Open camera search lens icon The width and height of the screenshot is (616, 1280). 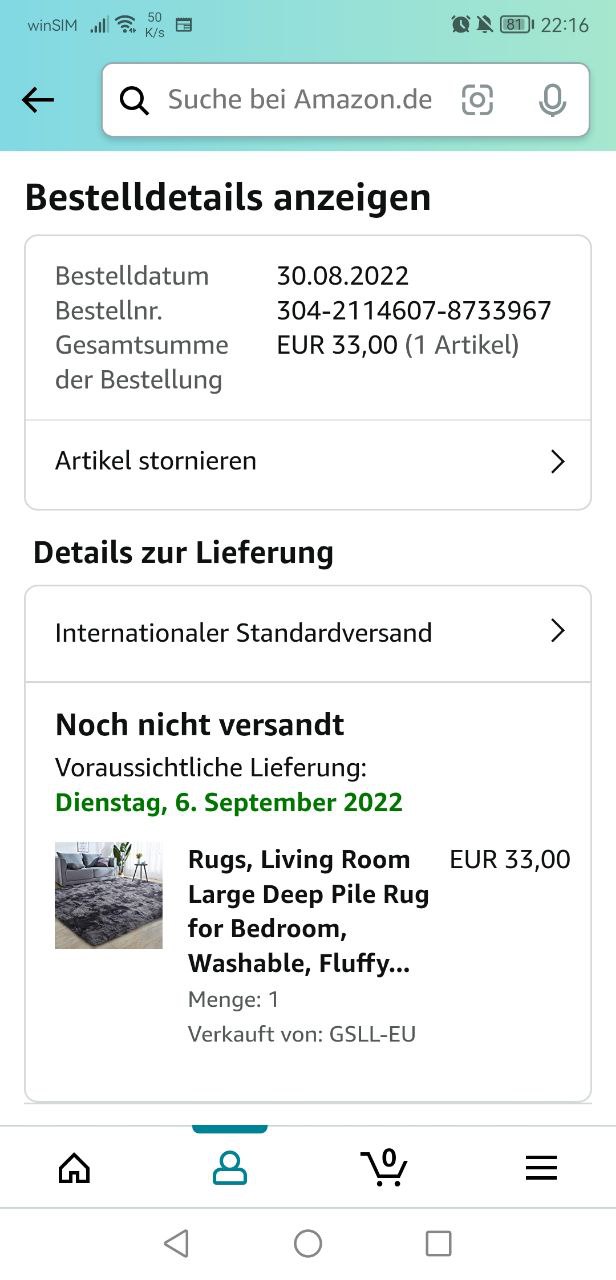click(x=477, y=100)
